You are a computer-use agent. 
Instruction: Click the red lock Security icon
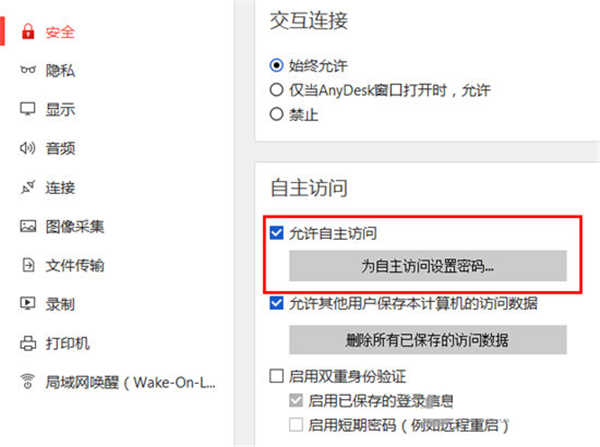pos(28,31)
